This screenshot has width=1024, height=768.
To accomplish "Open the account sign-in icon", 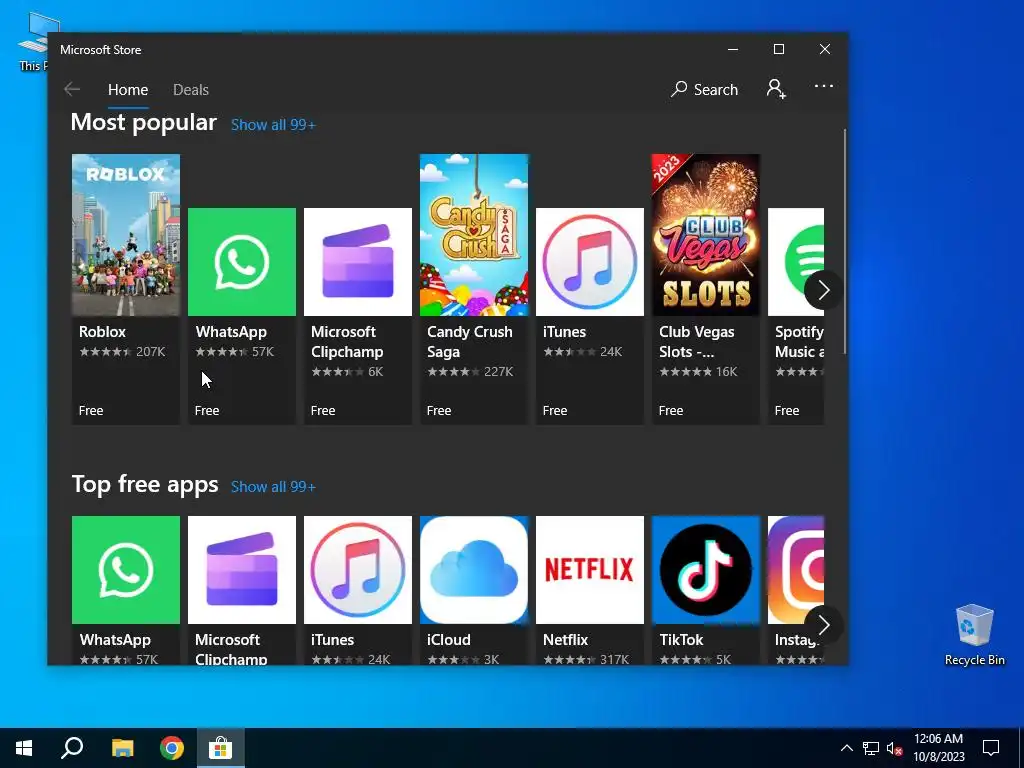I will click(x=776, y=89).
